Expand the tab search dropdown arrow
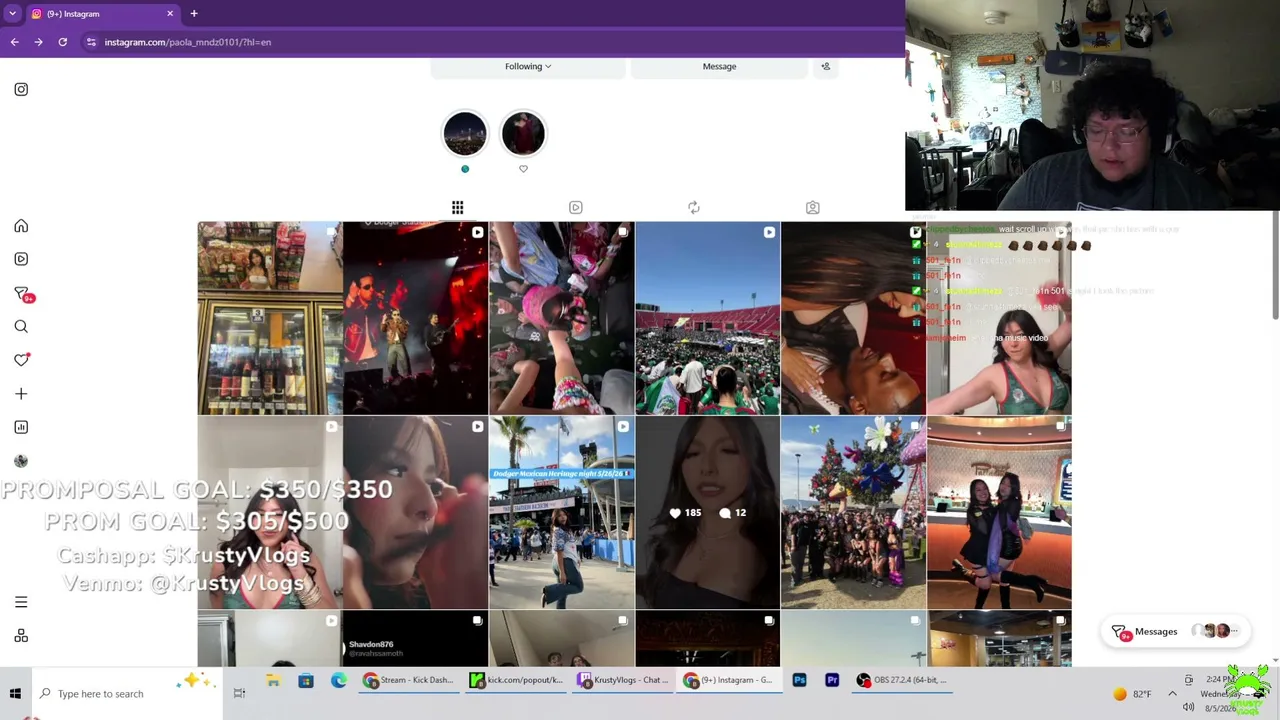The image size is (1280, 720). coord(12,14)
